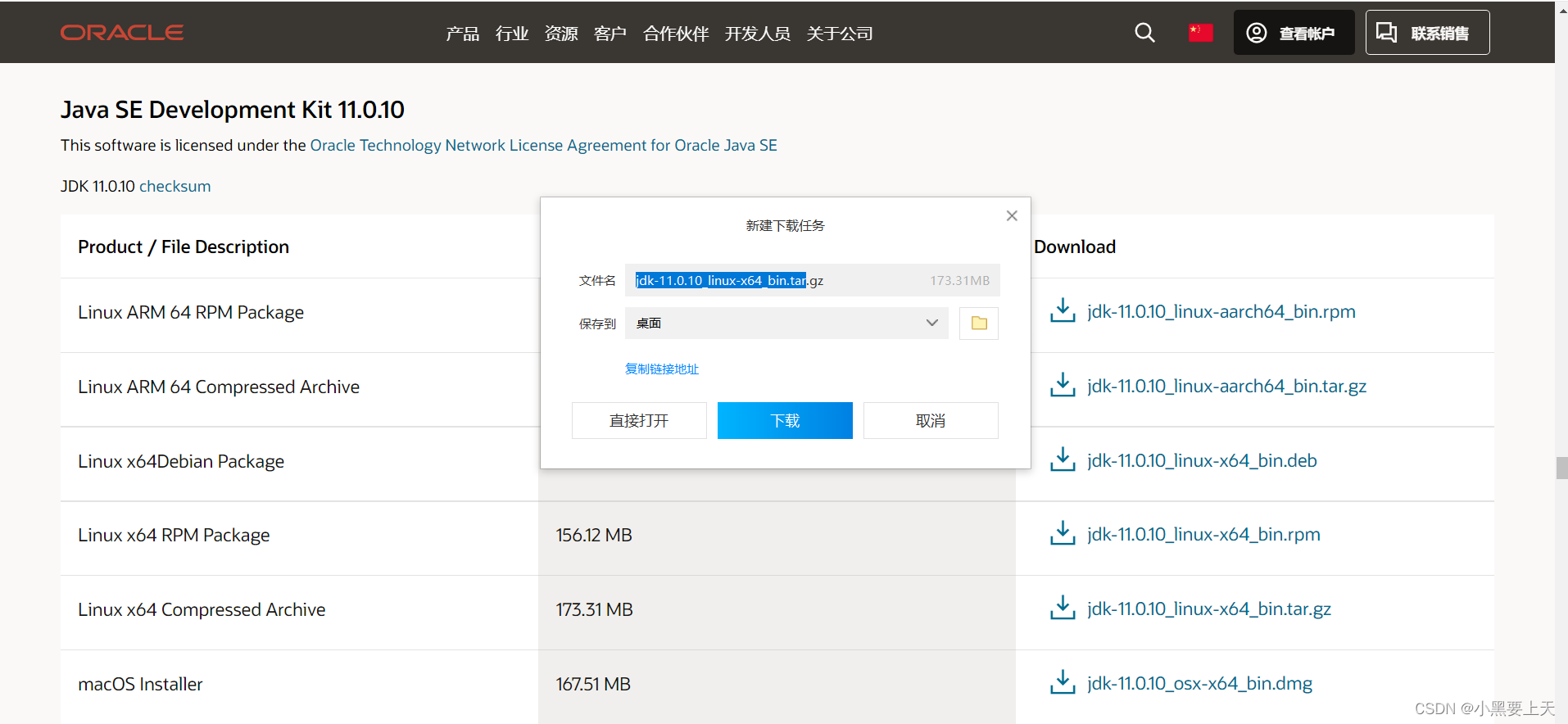Close the 新建下载任务 dialog
Viewport: 1568px width, 724px height.
click(1012, 215)
